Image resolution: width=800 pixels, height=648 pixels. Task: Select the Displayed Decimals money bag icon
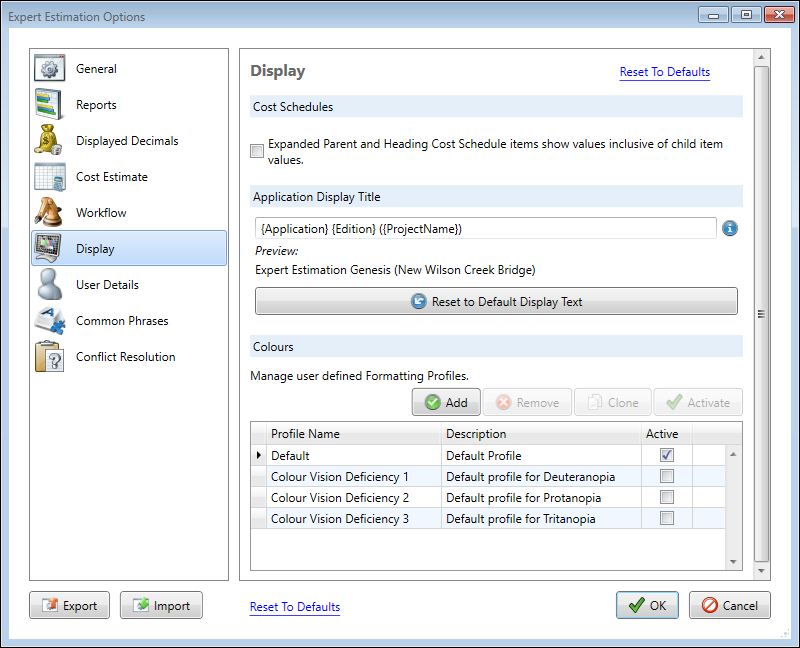click(x=50, y=141)
